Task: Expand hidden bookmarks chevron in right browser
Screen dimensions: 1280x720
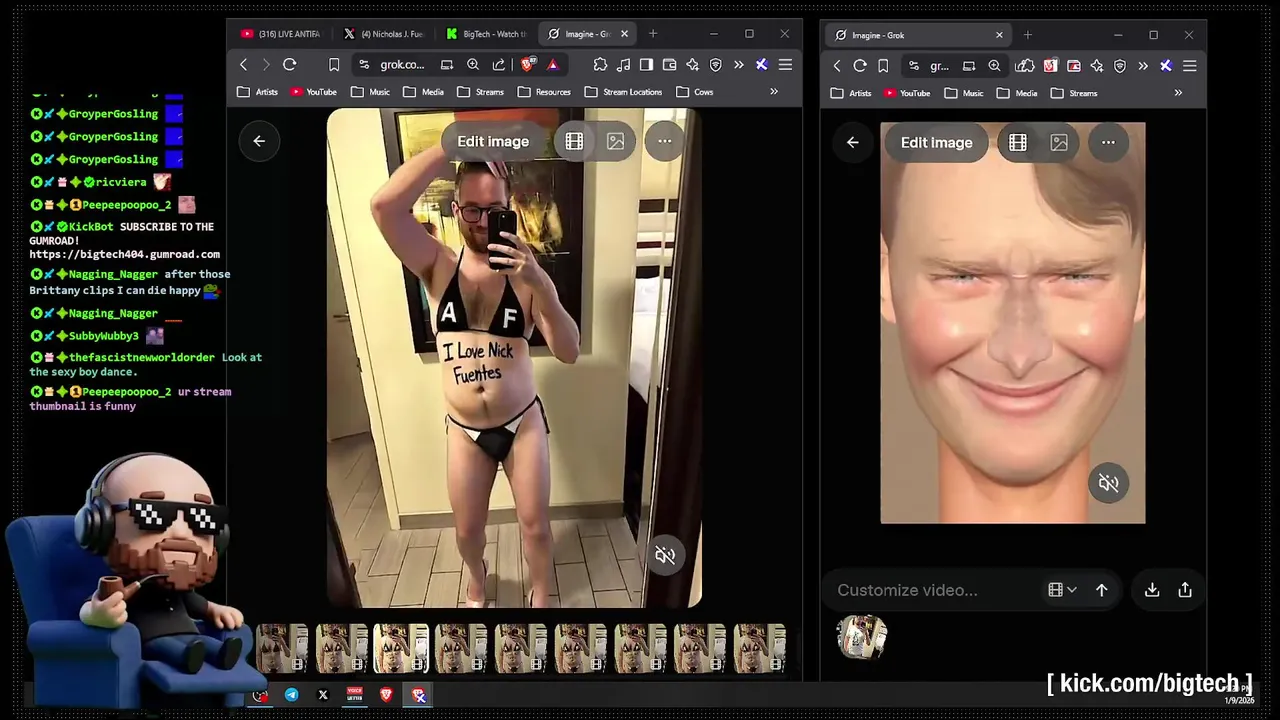Action: point(1178,93)
